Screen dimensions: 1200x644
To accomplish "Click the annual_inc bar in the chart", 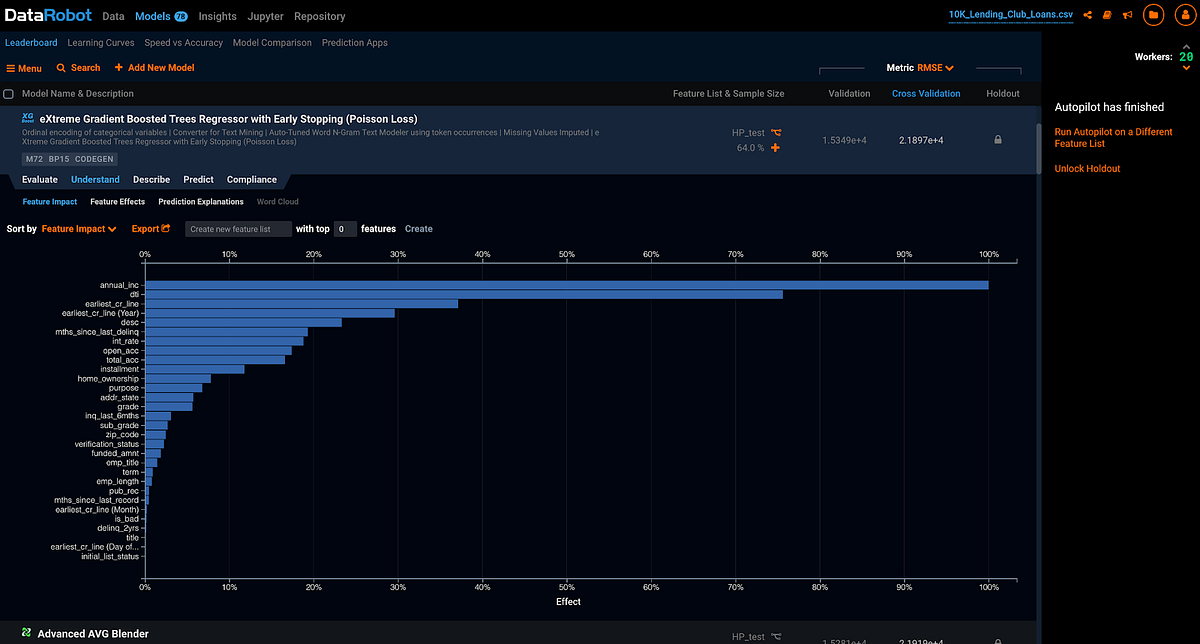I will tap(567, 285).
